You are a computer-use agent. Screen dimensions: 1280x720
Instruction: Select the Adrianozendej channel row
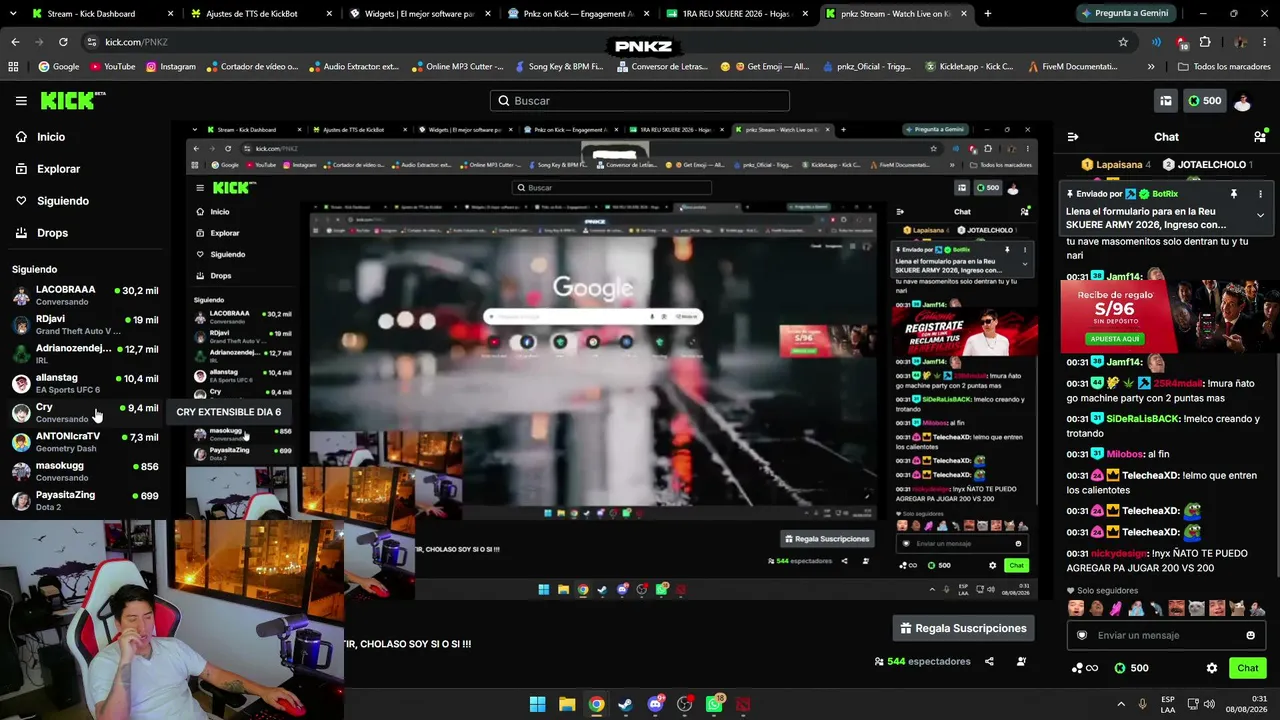[x=85, y=354]
